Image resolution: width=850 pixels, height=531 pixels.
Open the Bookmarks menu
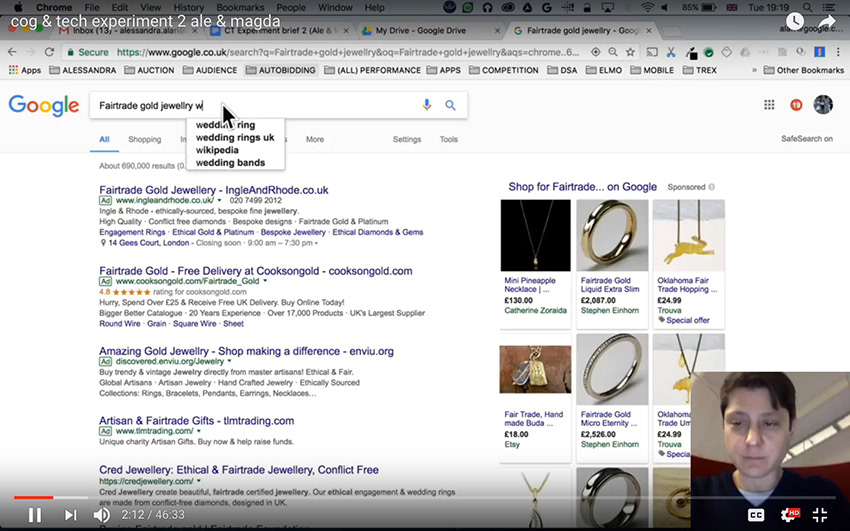point(240,8)
